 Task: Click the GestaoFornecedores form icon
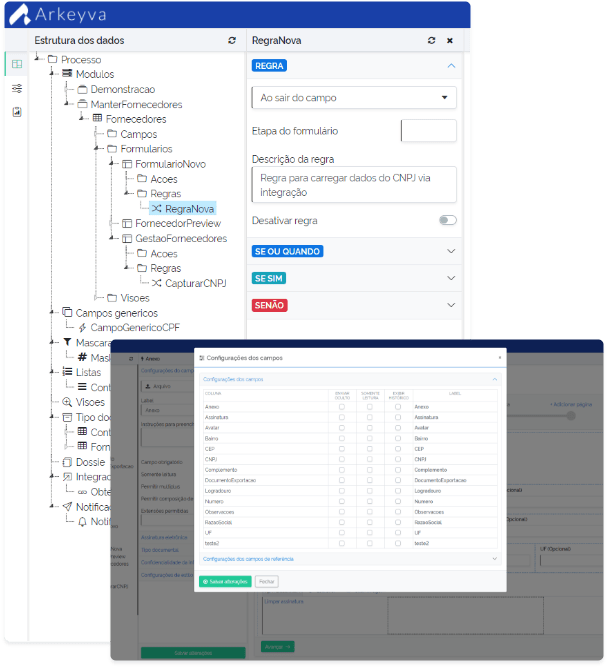127,238
